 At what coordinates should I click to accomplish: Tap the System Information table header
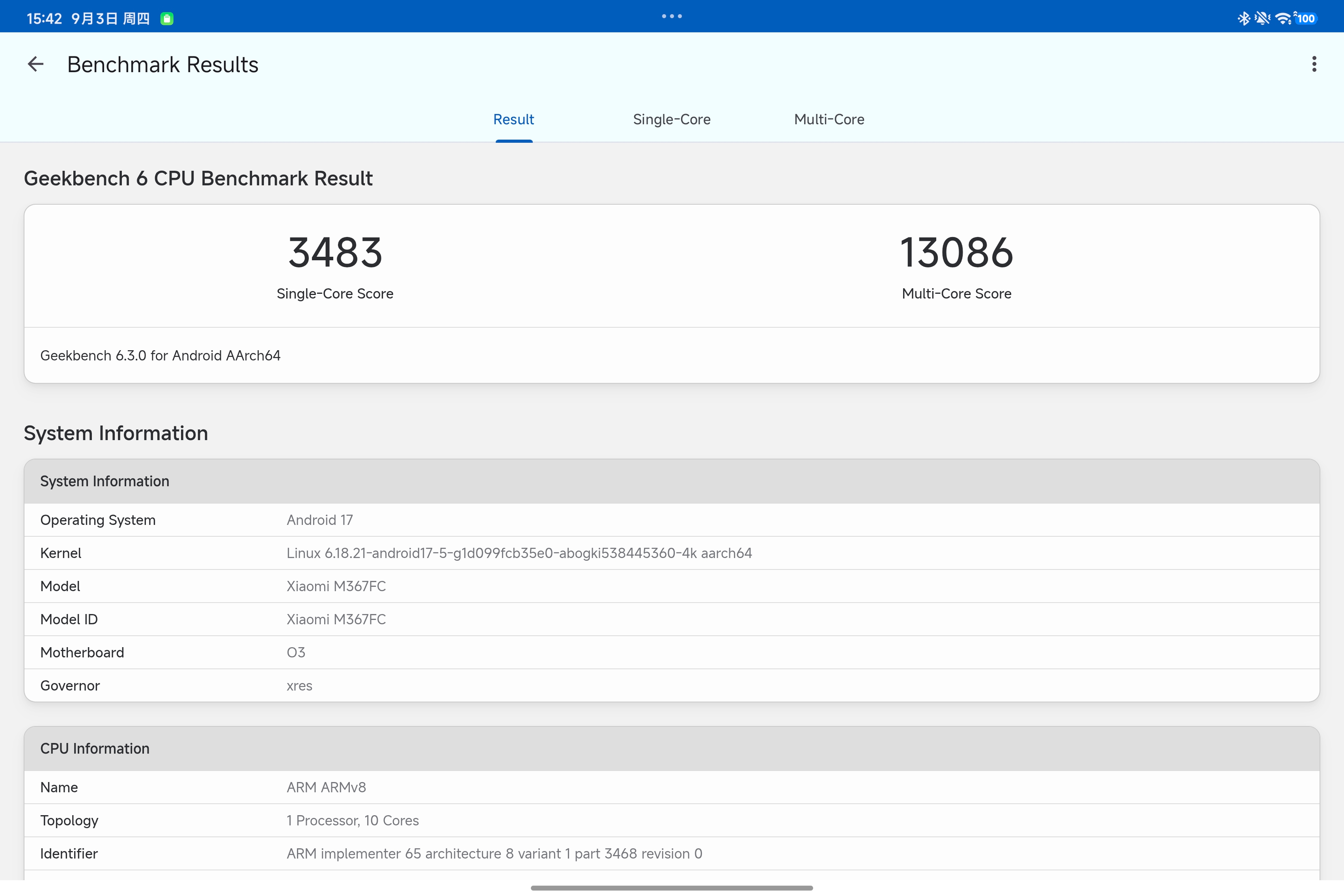672,481
